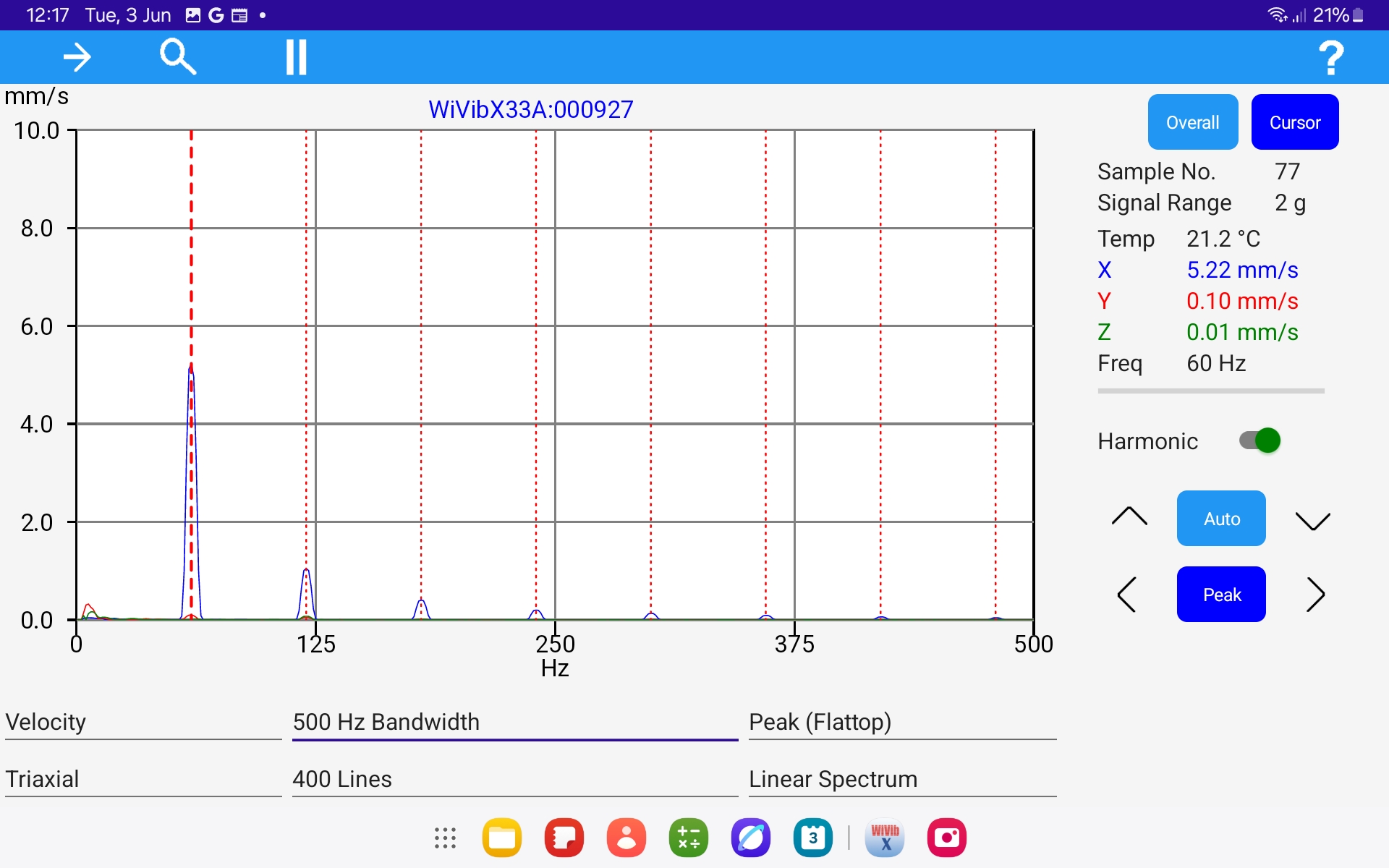Open the WiVib X app in dock

click(885, 838)
